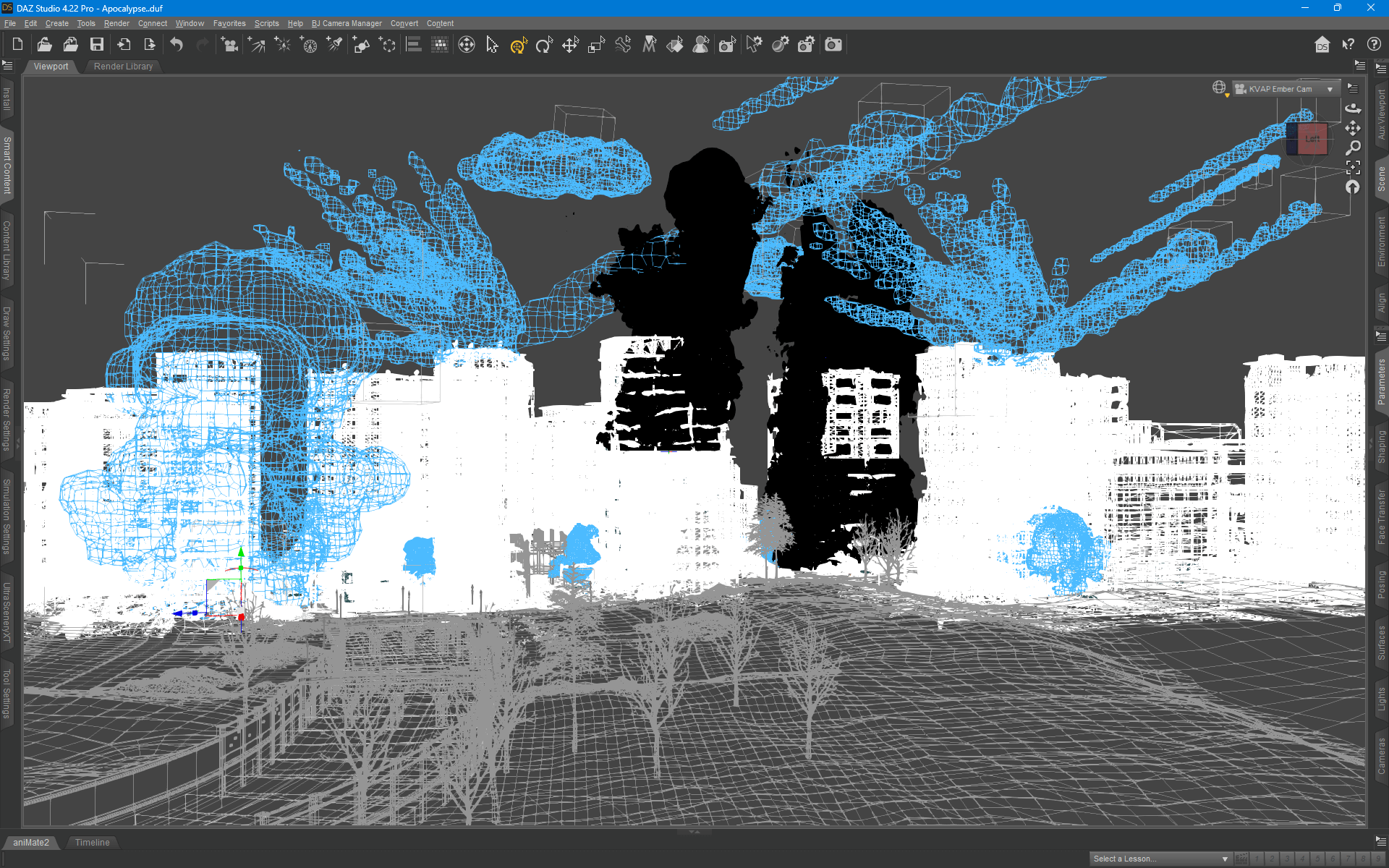This screenshot has height=868, width=1389.
Task: Click the viewport zoom magnifier icon
Action: tap(1353, 148)
